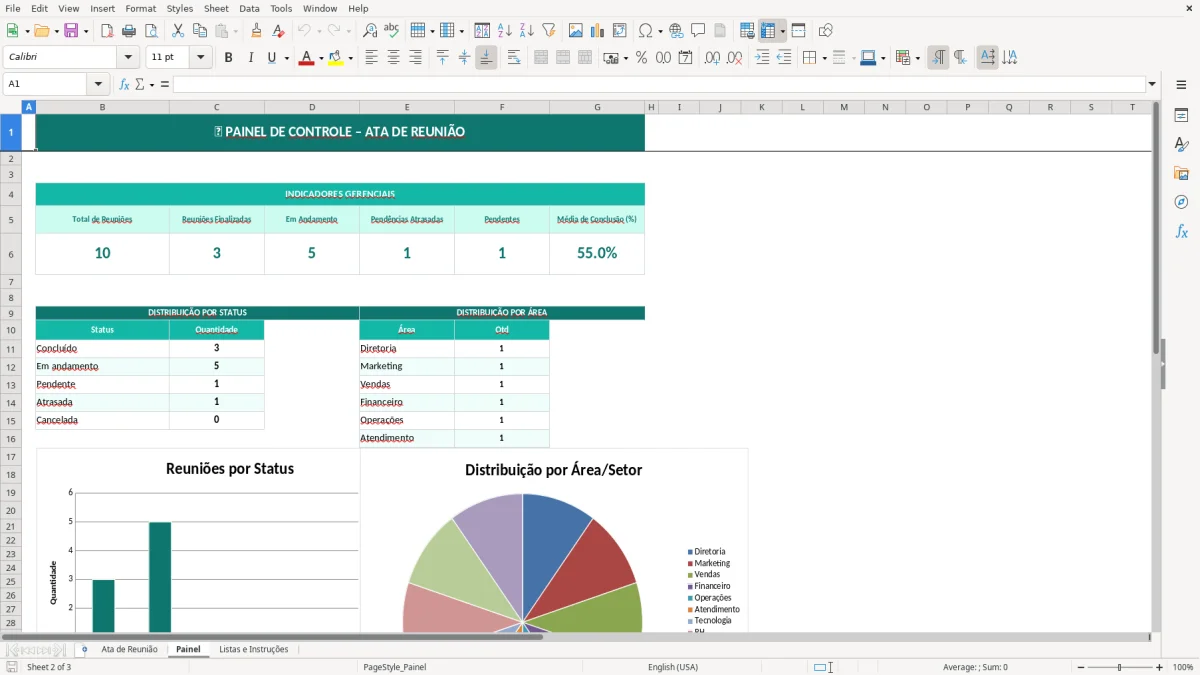Apply red font color swatch
Image resolution: width=1200 pixels, height=675 pixels.
[306, 58]
